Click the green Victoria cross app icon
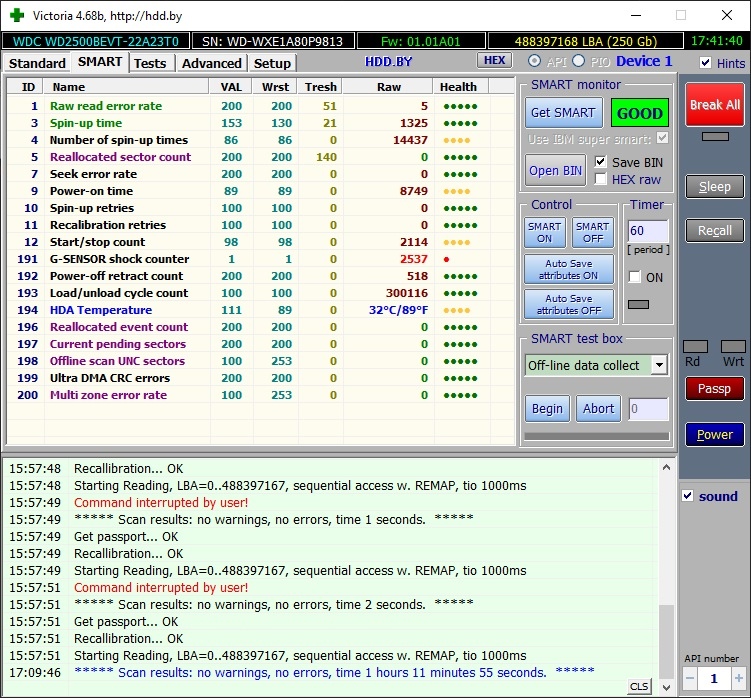The height and width of the screenshot is (698, 751). (x=16, y=16)
